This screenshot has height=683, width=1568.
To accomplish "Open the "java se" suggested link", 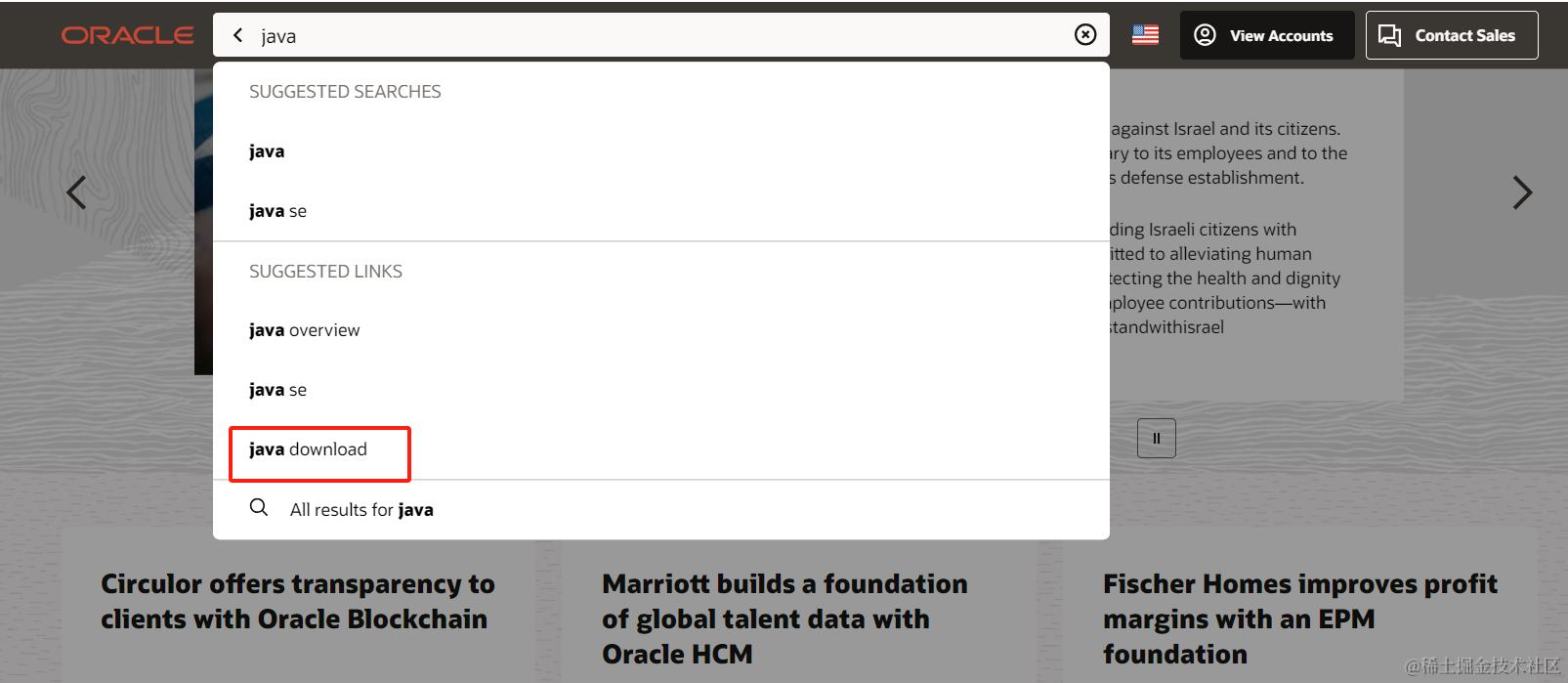I will pyautogui.click(x=277, y=390).
